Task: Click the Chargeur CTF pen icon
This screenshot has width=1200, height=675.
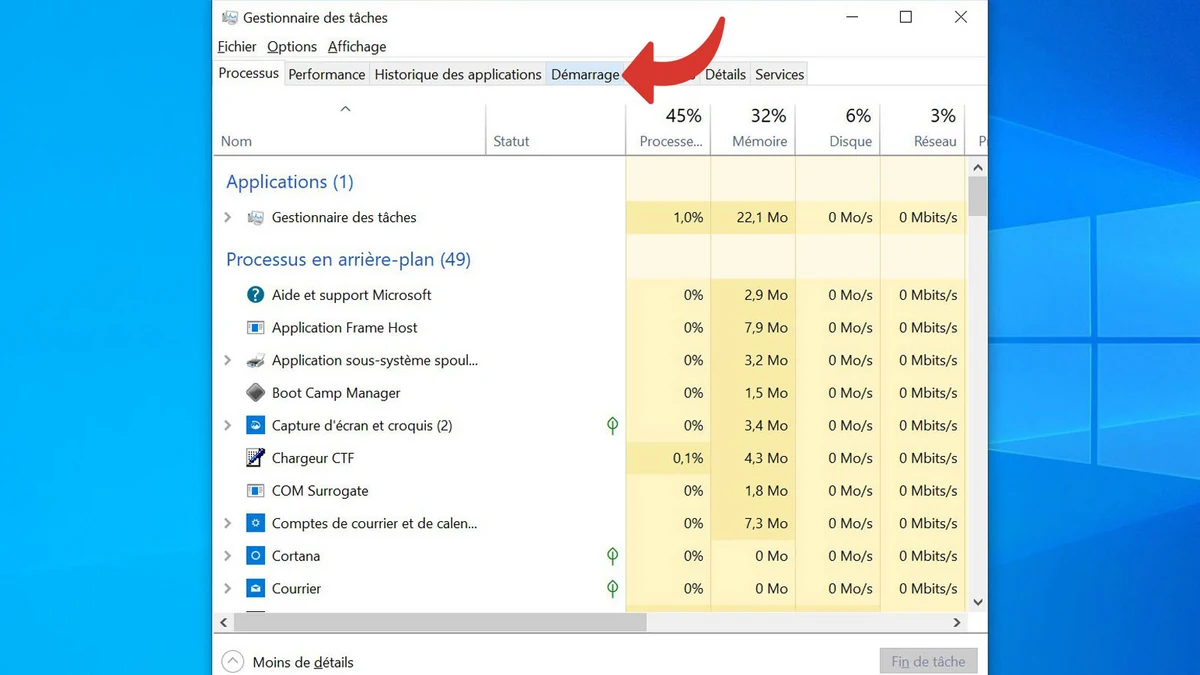Action: (255, 458)
